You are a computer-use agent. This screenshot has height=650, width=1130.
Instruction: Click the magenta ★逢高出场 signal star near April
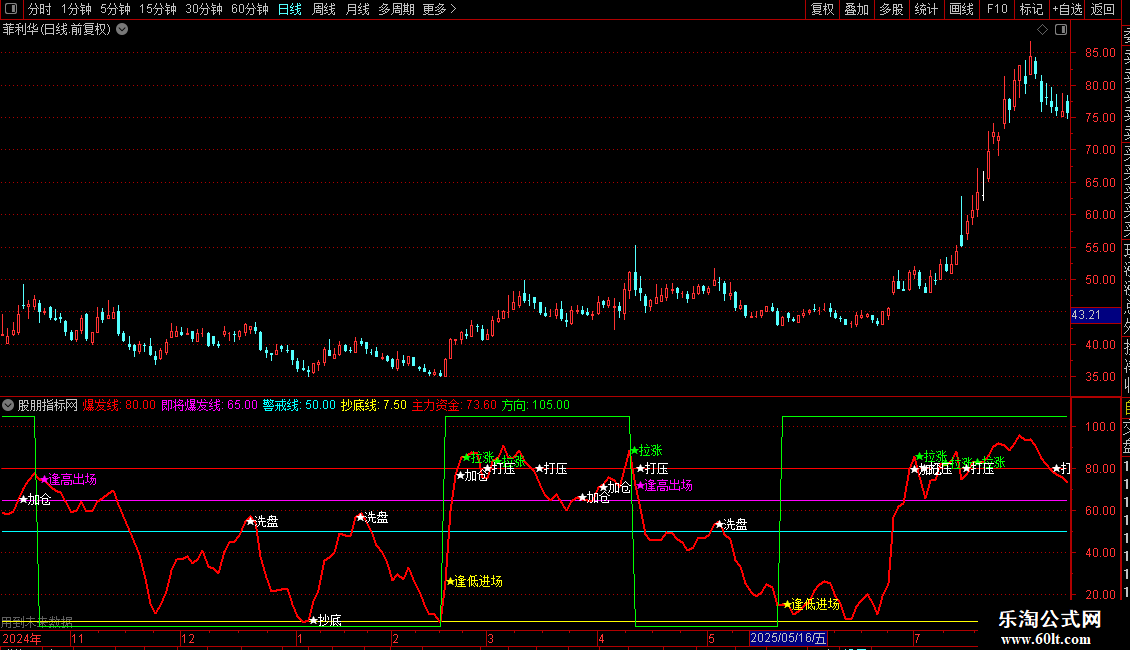(640, 486)
